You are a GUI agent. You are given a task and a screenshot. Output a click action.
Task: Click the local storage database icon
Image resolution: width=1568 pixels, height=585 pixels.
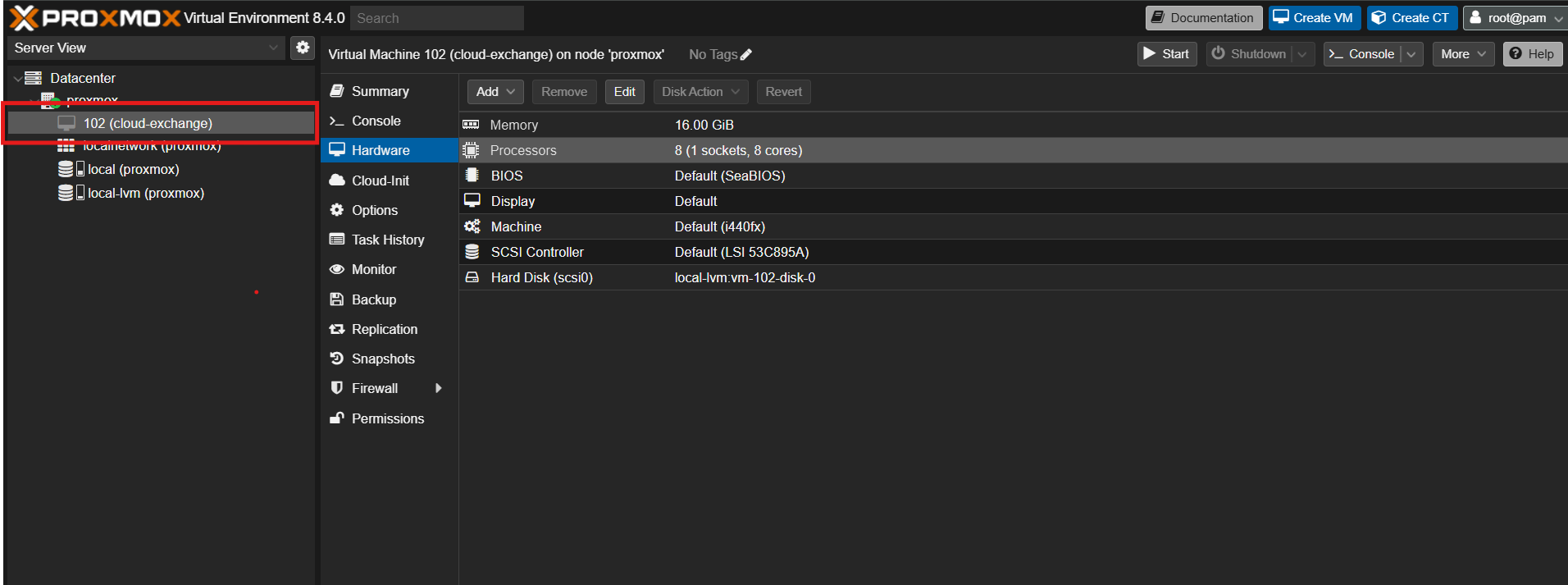point(66,169)
